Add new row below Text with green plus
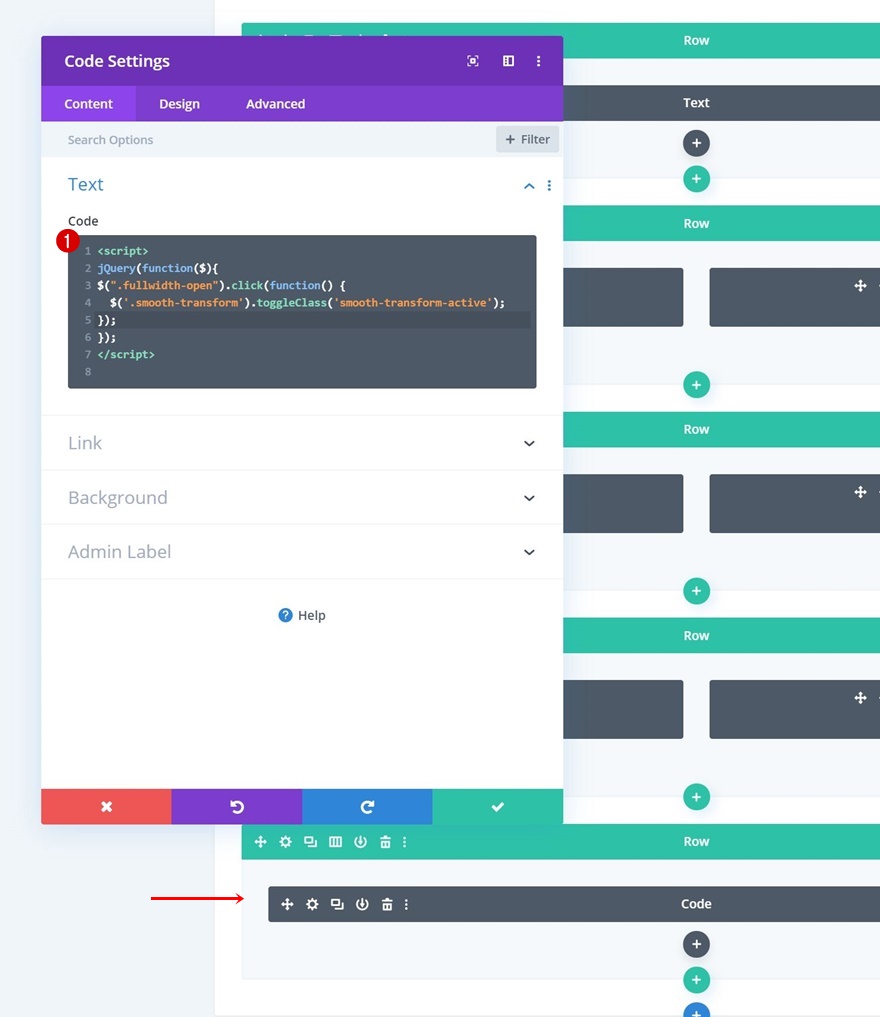 click(696, 179)
